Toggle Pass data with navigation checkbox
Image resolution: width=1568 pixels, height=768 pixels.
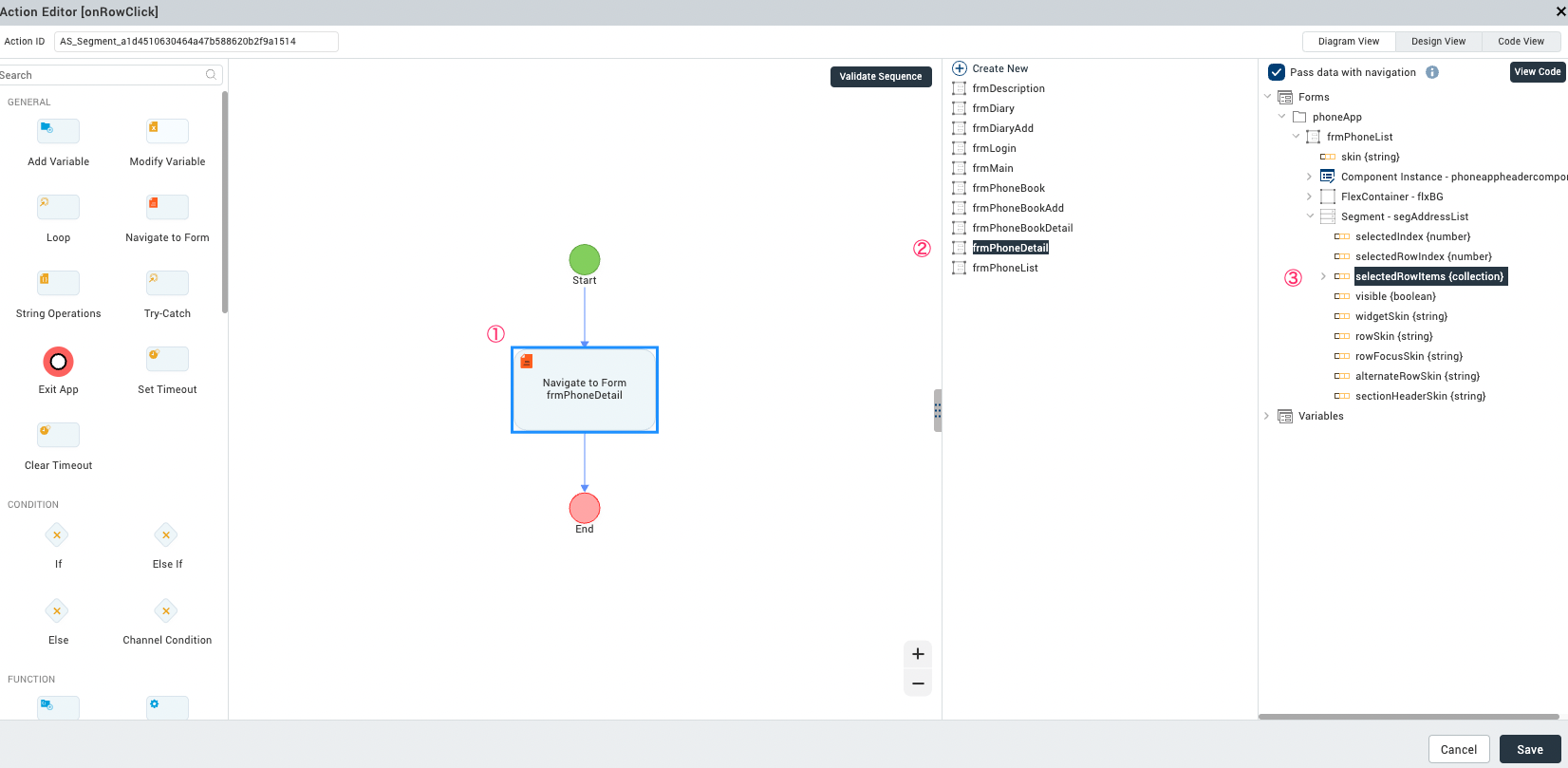[1277, 72]
